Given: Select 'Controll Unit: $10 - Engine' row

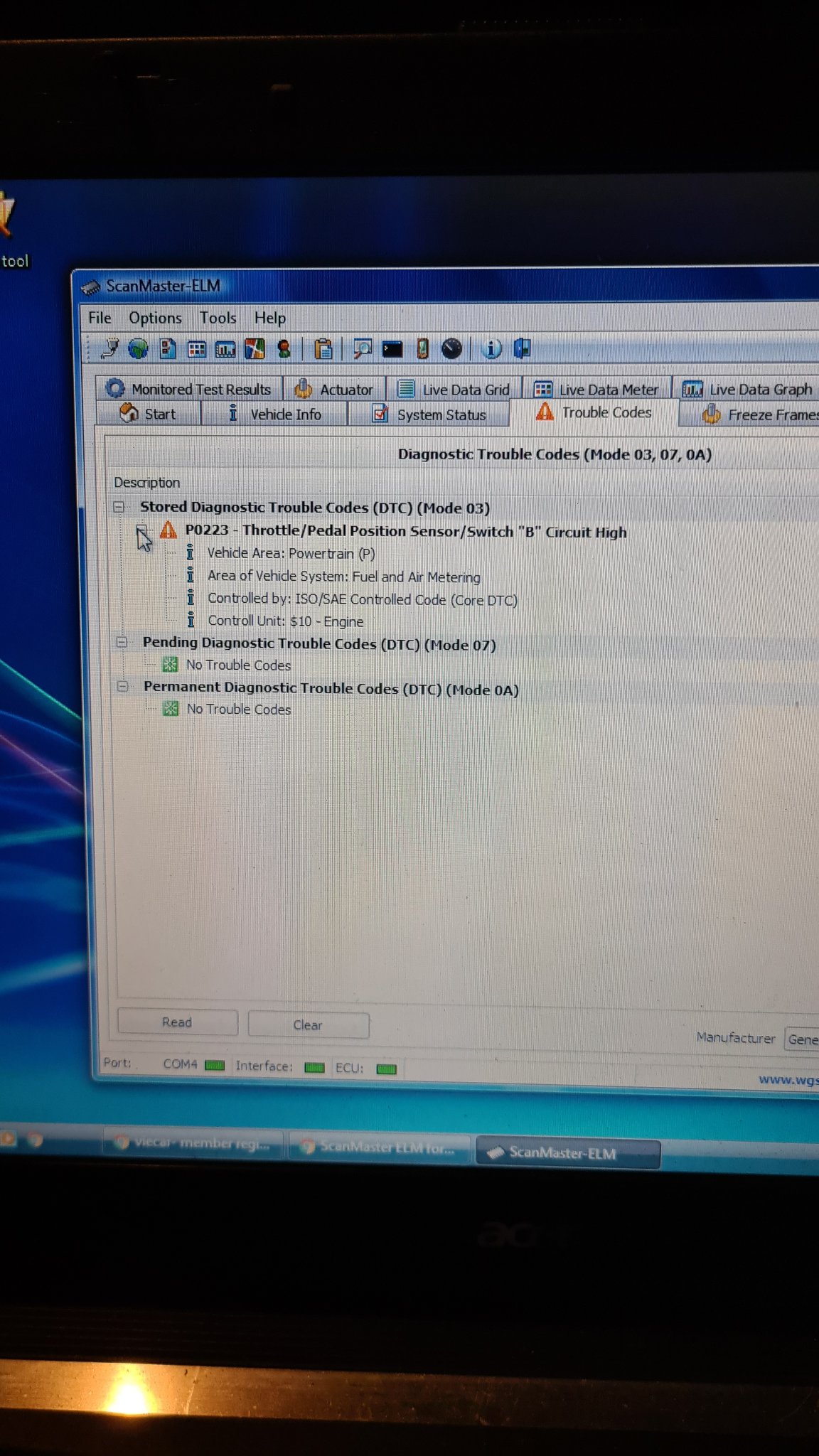Looking at the screenshot, I should tap(285, 621).
